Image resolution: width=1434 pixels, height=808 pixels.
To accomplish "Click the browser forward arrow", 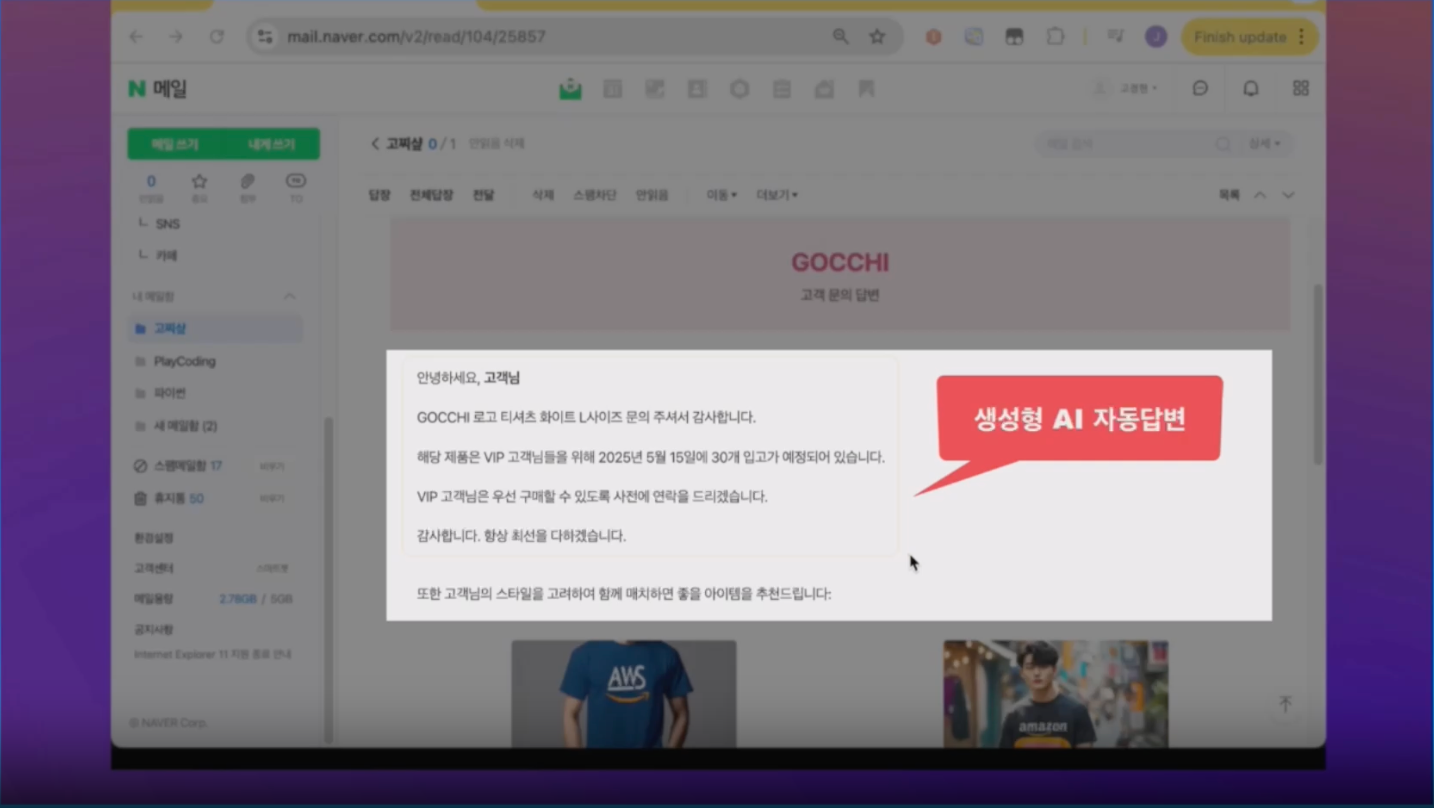I will point(176,37).
